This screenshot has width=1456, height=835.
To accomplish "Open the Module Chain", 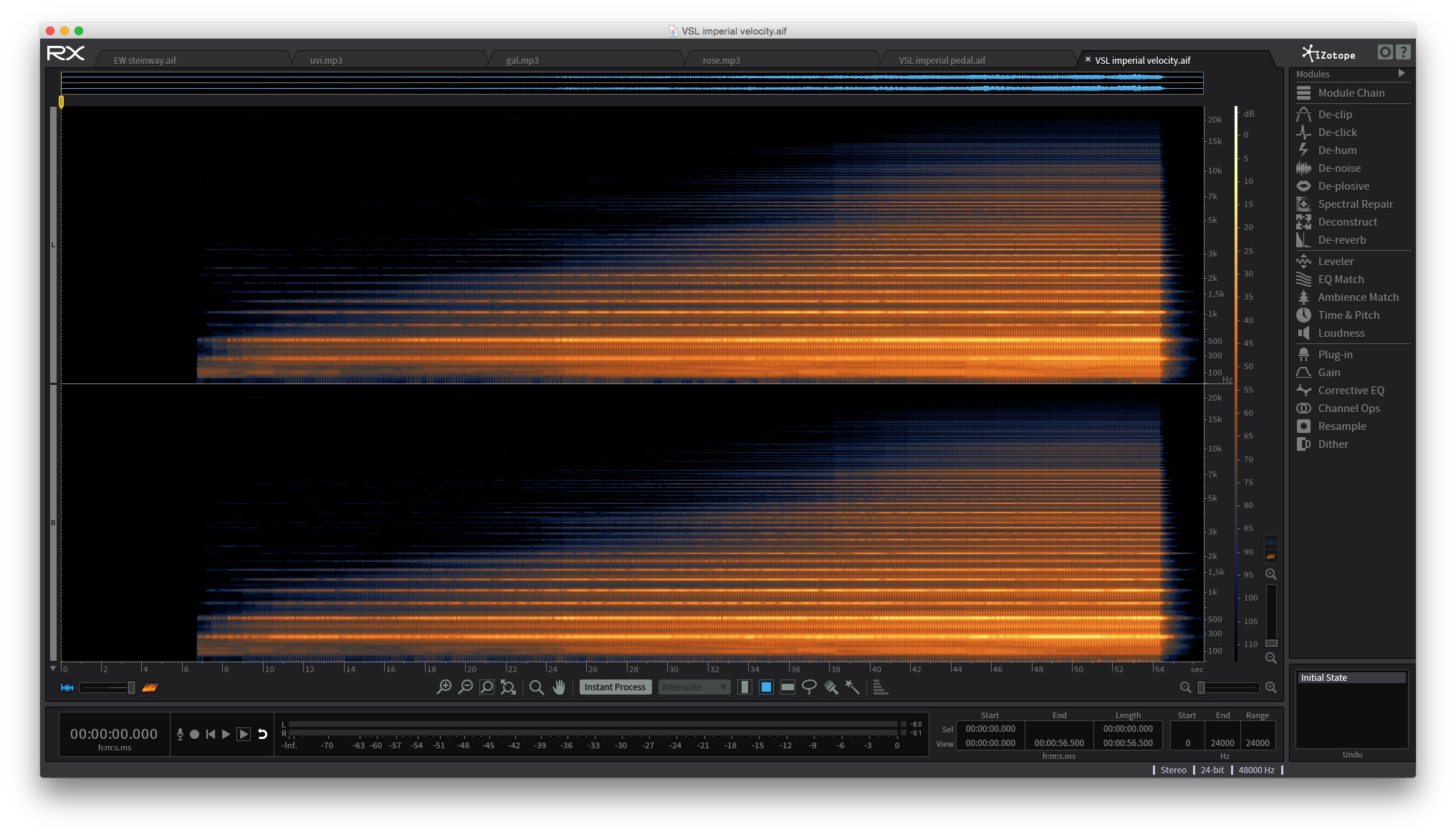I will [x=1351, y=92].
